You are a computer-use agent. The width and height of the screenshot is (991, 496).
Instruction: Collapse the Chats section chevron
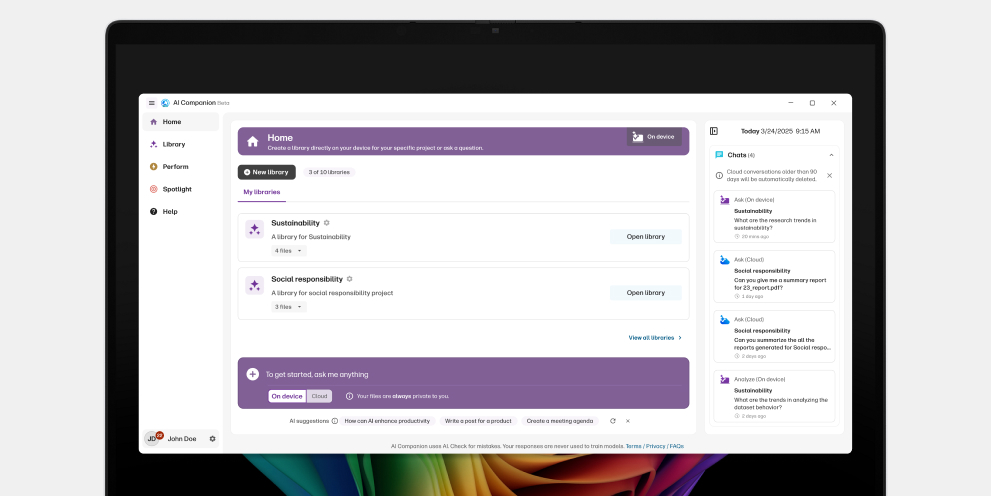tap(831, 155)
